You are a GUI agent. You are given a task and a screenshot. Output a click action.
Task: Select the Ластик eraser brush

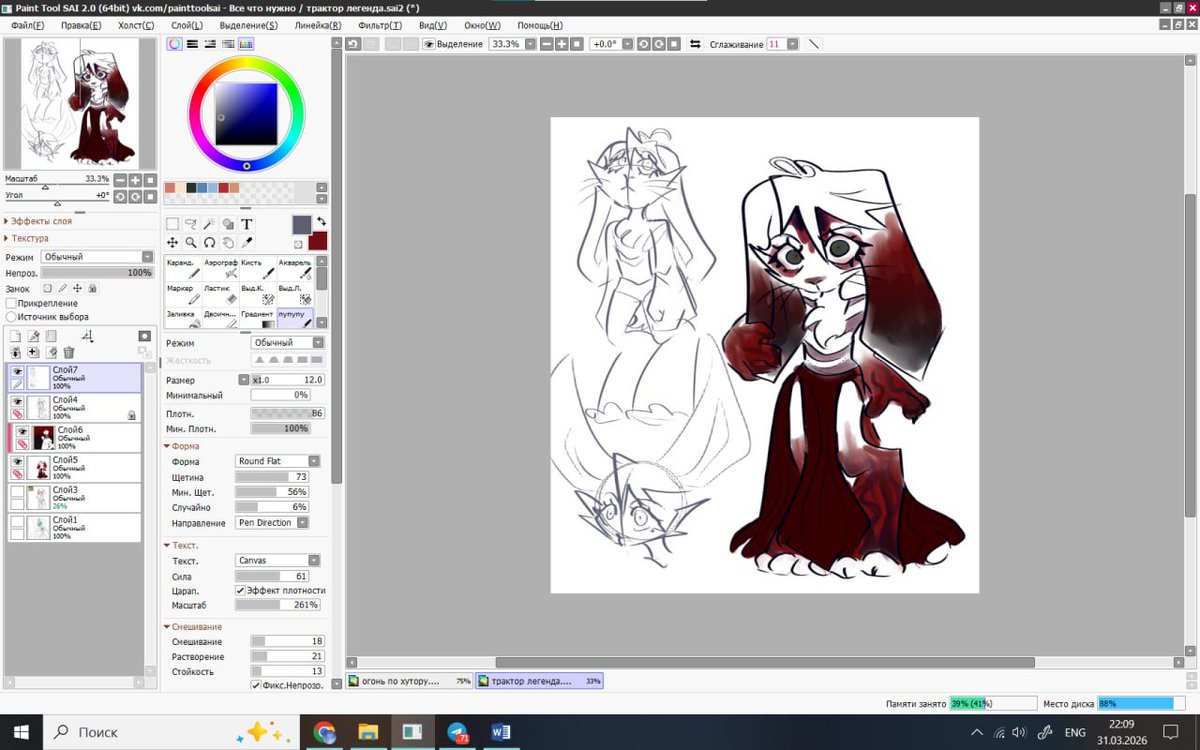coord(220,294)
